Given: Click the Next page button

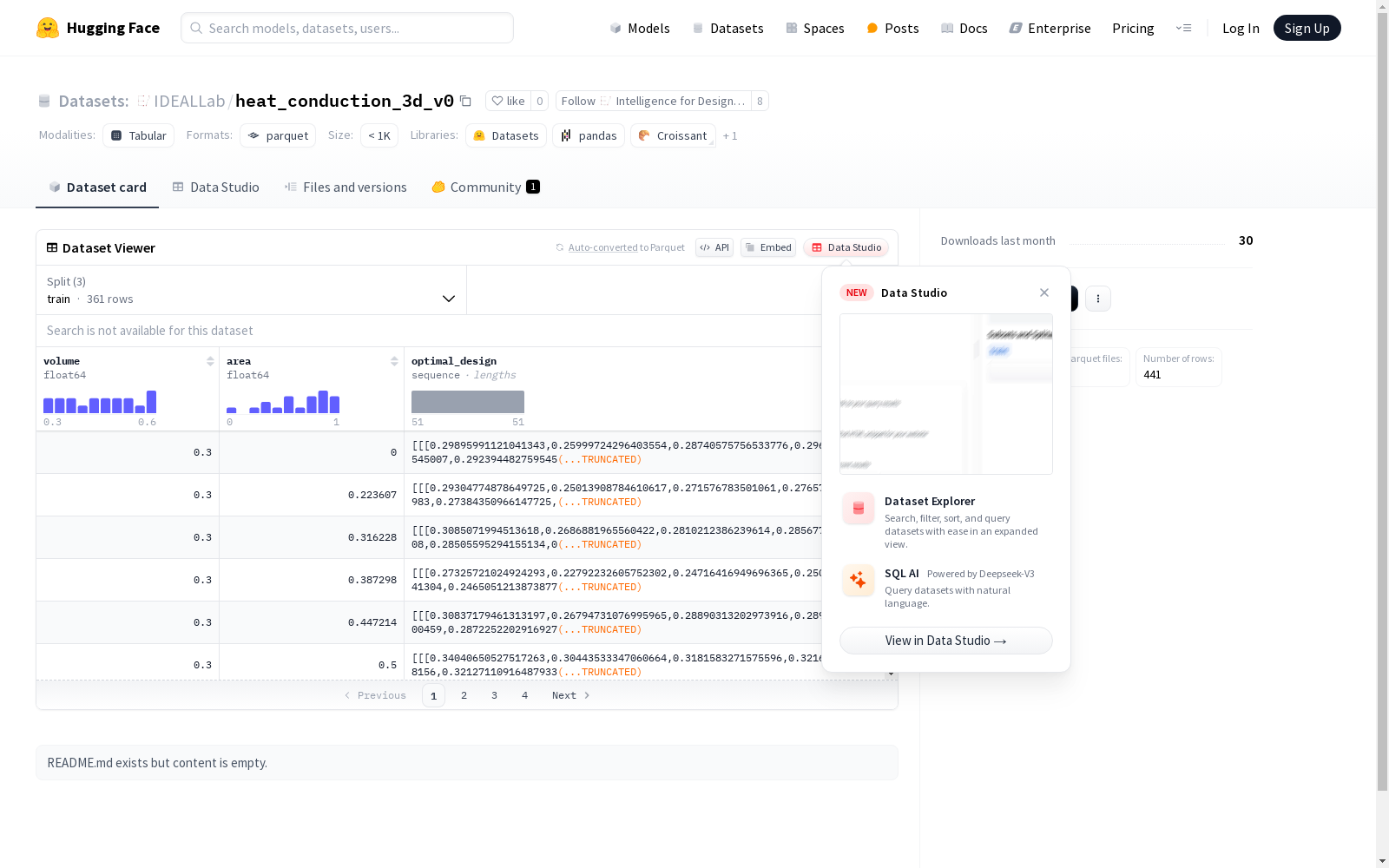Looking at the screenshot, I should tap(571, 695).
